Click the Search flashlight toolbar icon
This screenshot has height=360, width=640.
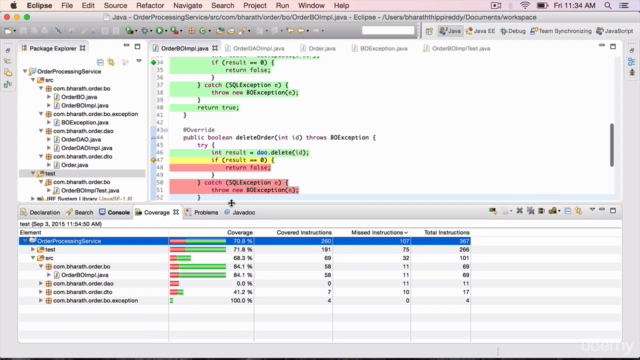[242, 31]
